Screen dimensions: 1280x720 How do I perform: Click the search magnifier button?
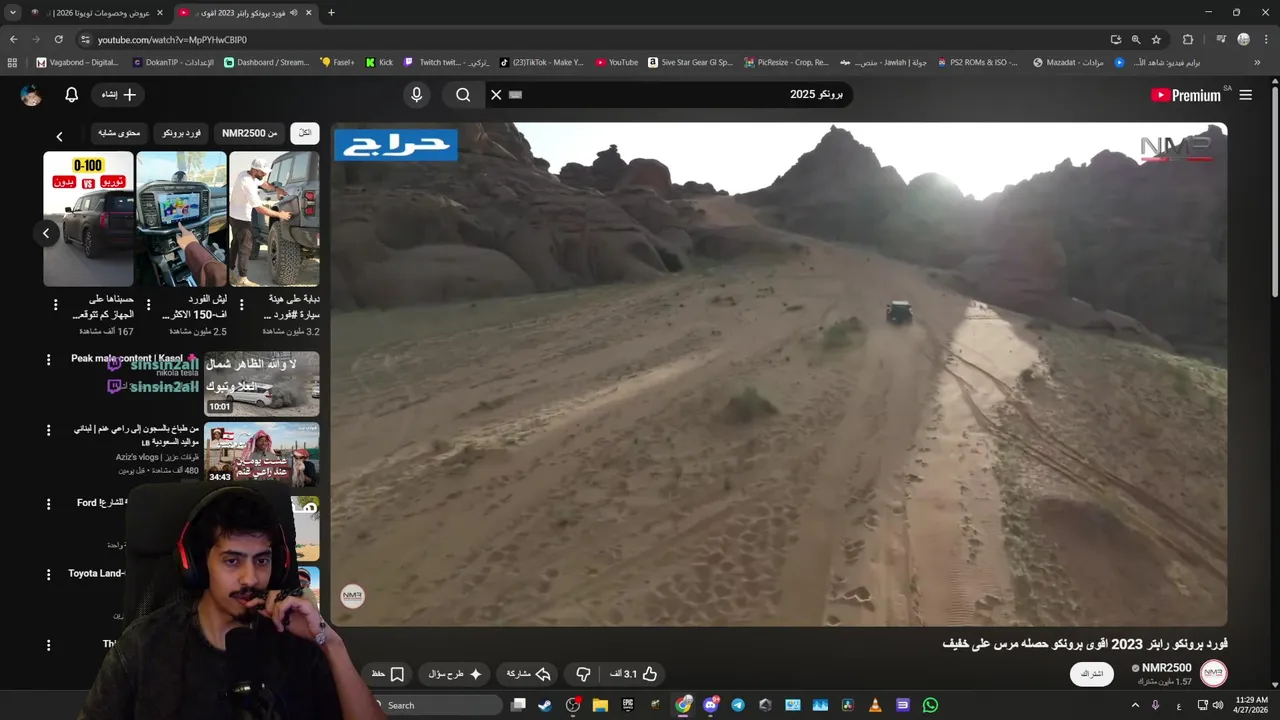click(463, 95)
